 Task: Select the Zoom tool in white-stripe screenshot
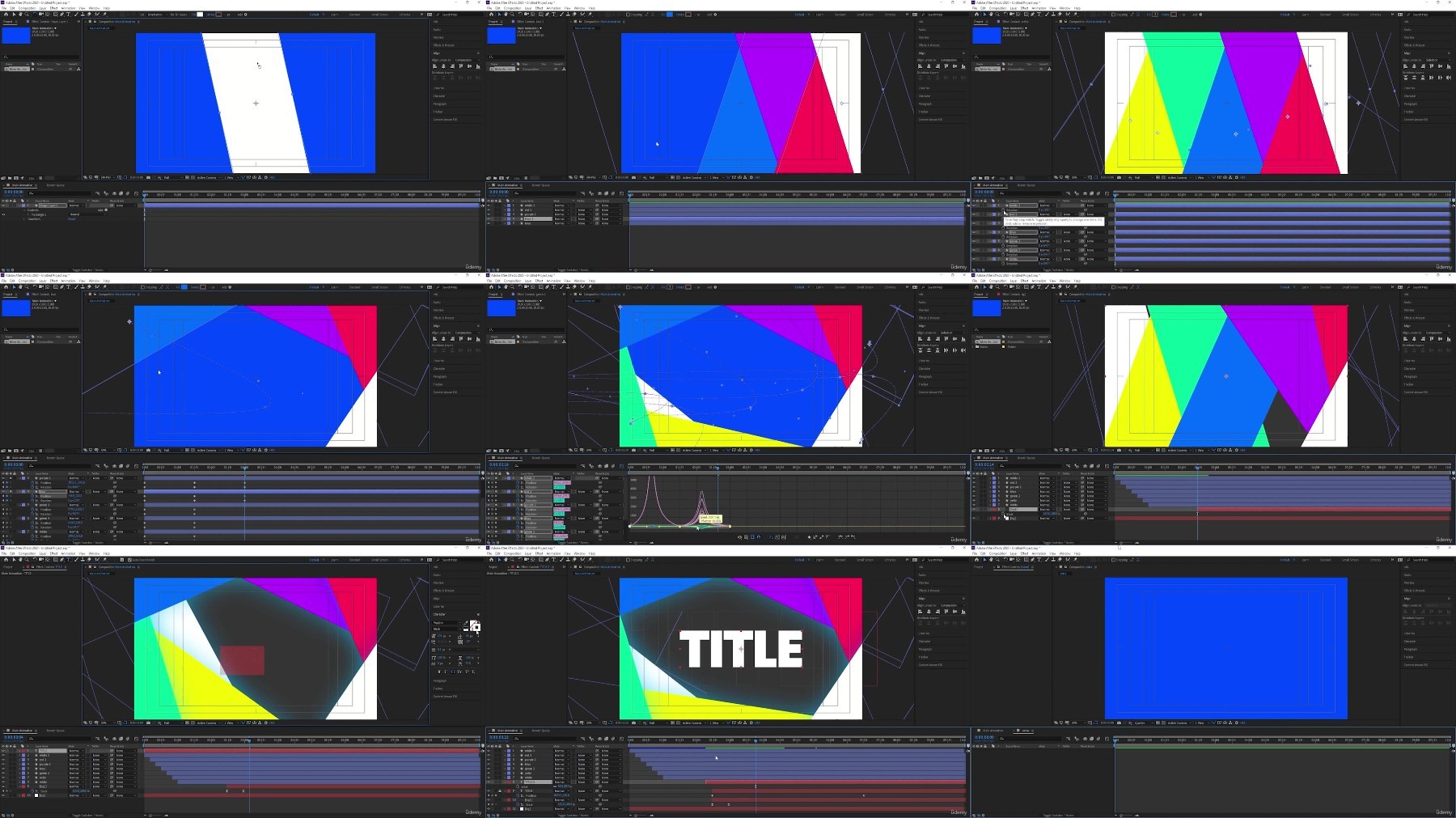(x=27, y=14)
